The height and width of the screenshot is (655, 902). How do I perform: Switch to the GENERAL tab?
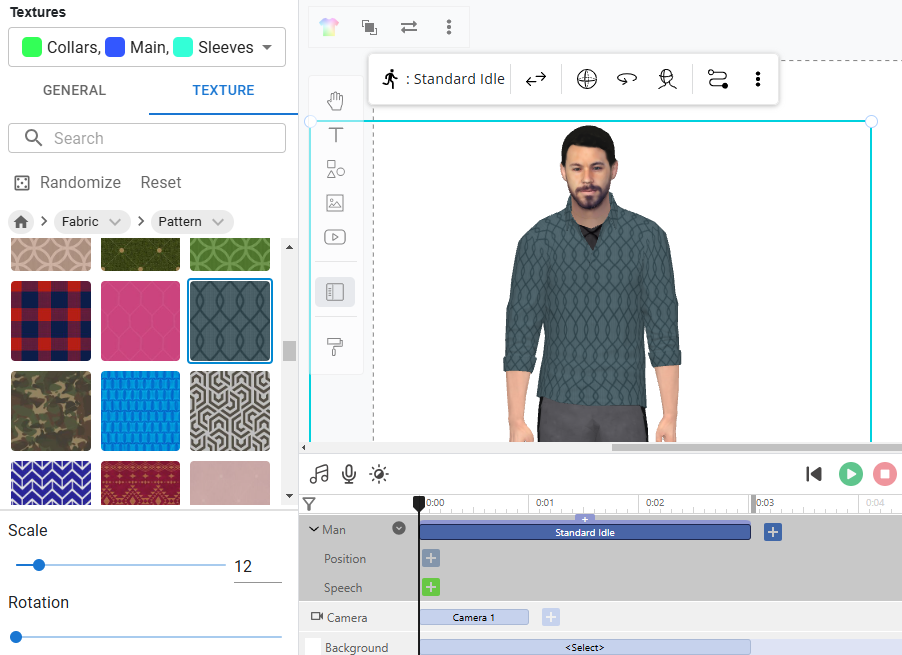74,90
